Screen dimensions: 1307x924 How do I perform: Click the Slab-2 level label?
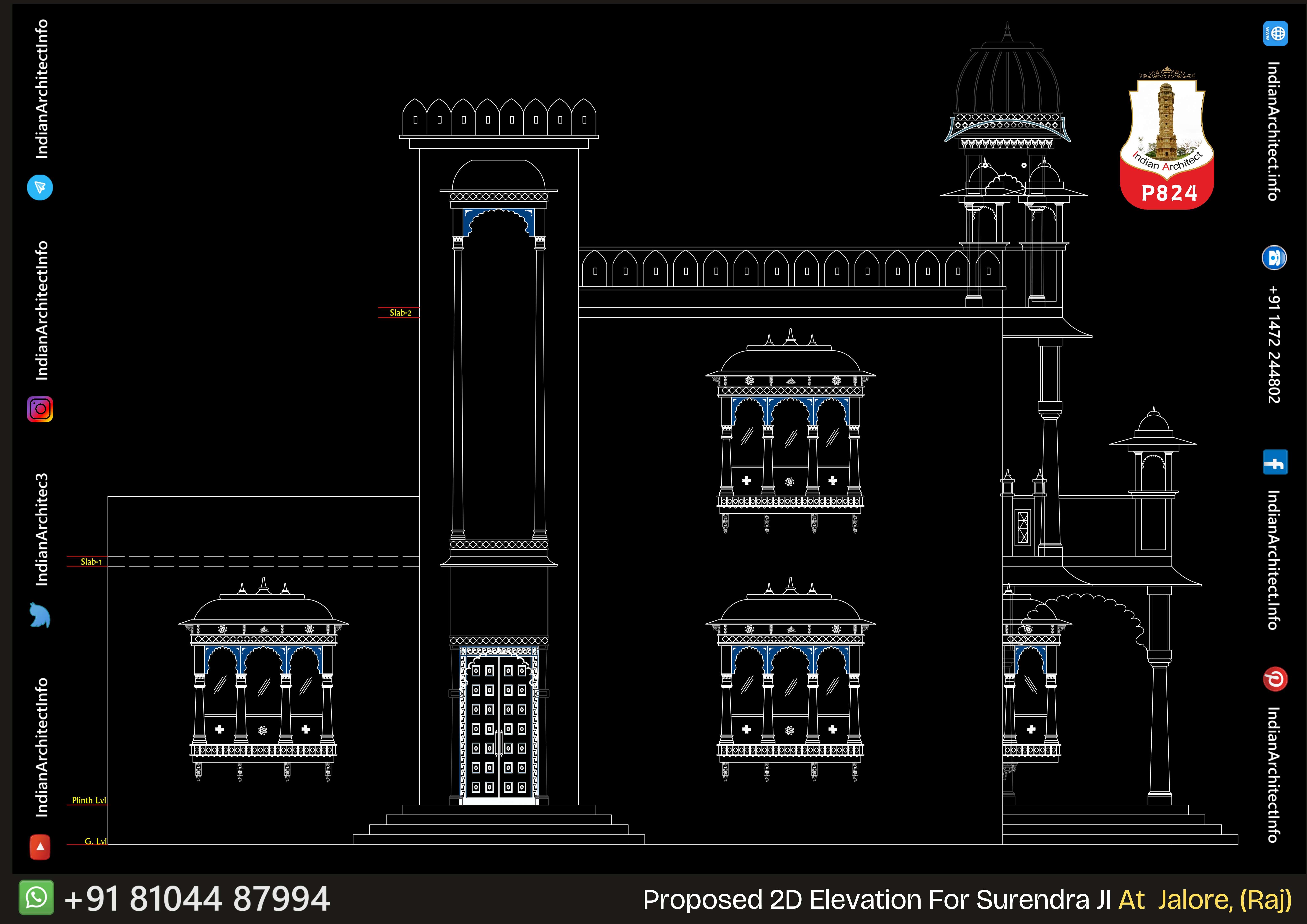400,313
